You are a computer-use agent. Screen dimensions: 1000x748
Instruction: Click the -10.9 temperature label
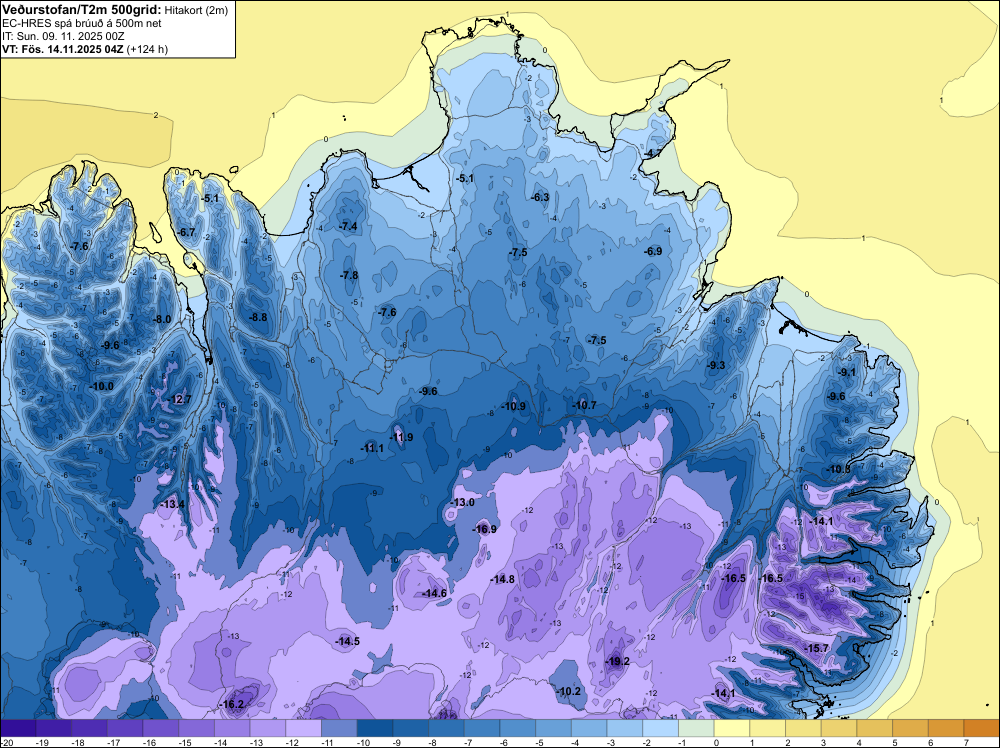click(513, 406)
